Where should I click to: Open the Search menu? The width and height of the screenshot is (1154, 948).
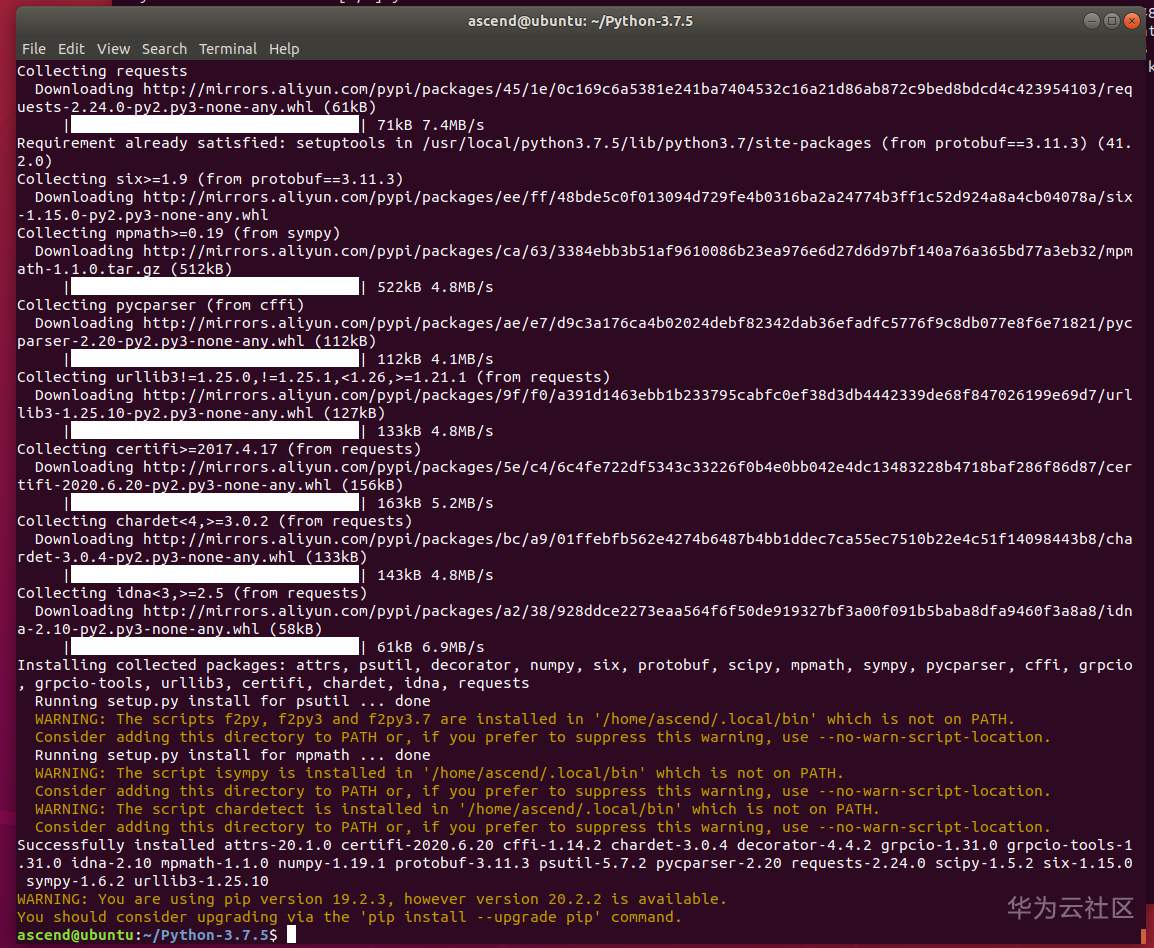[164, 49]
